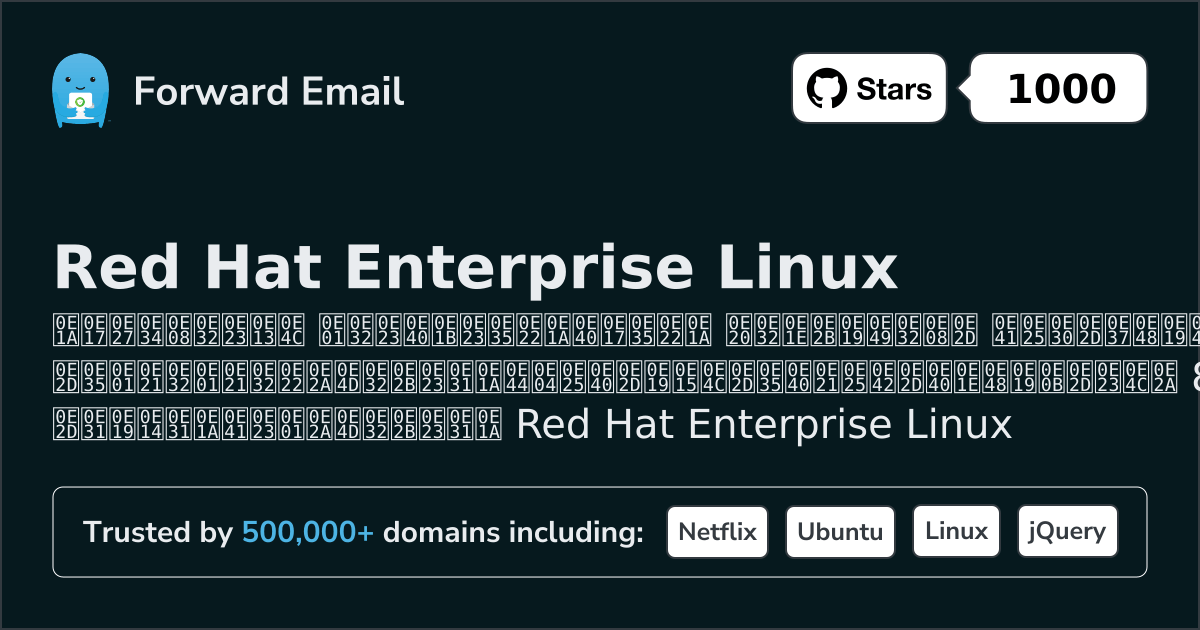Click the GitHub Stars badge
Viewport: 1200px width, 630px height.
869,87
